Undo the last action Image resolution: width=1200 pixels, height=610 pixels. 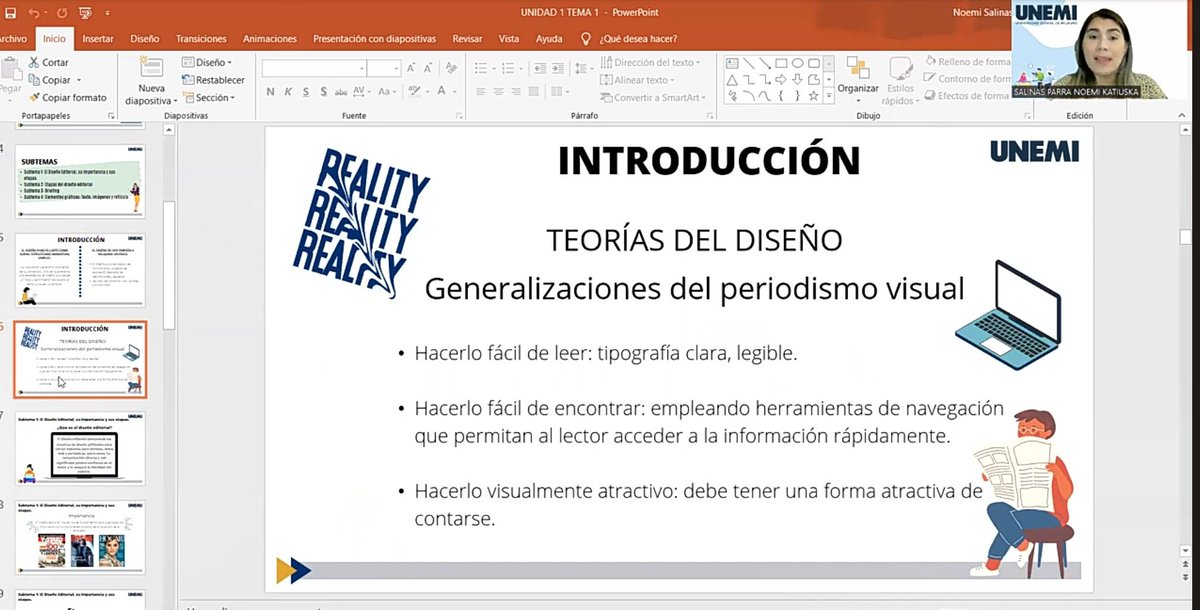34,13
